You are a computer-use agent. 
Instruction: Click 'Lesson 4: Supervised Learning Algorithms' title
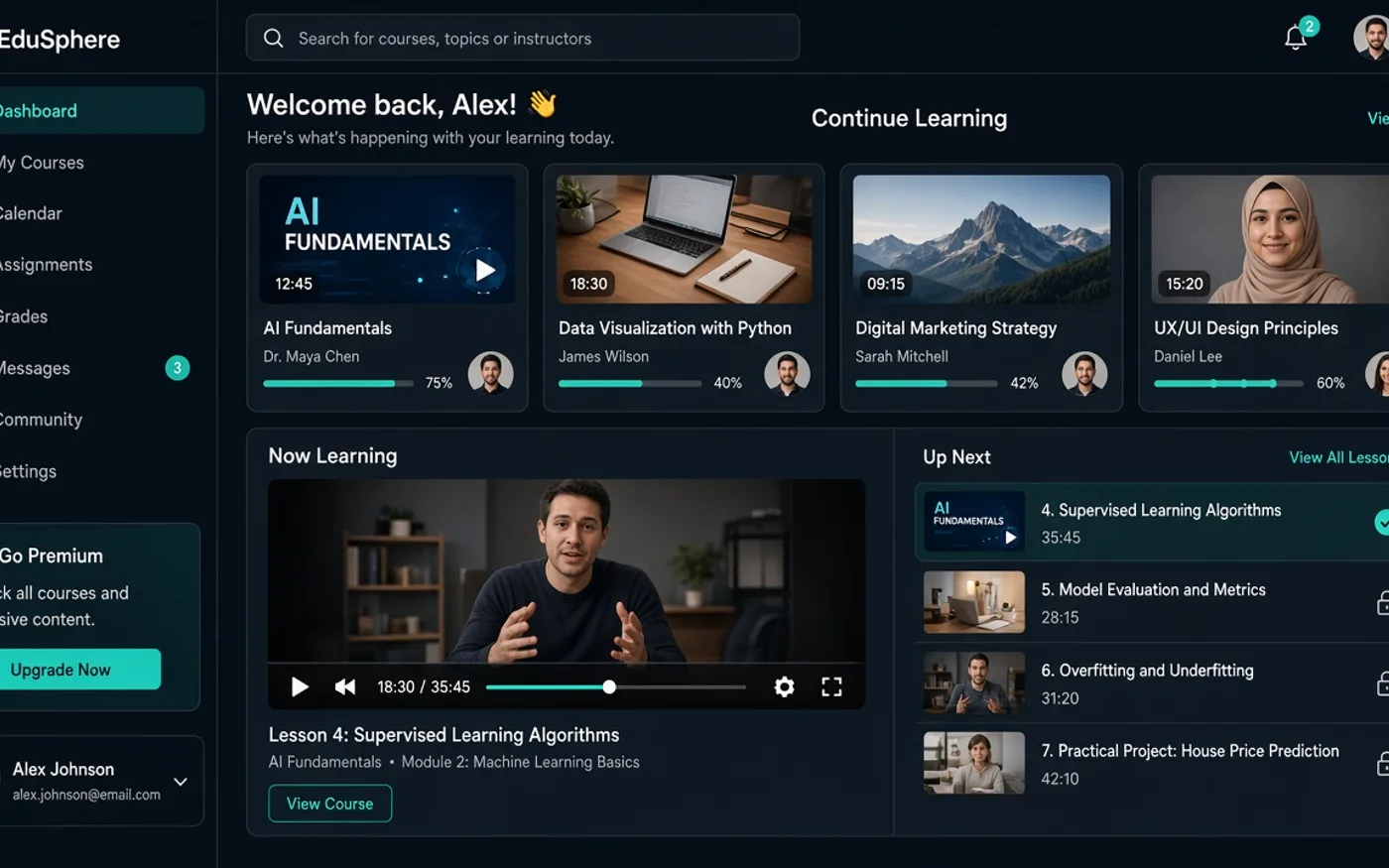[x=443, y=735]
